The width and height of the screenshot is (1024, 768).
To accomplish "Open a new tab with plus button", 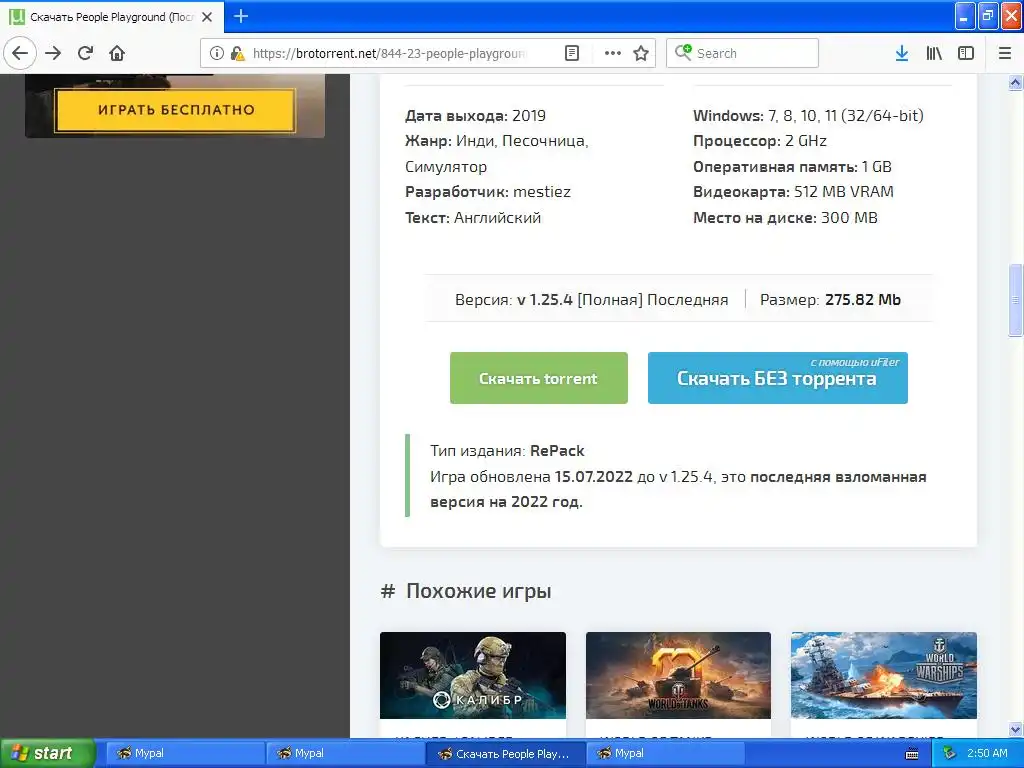I will click(241, 16).
